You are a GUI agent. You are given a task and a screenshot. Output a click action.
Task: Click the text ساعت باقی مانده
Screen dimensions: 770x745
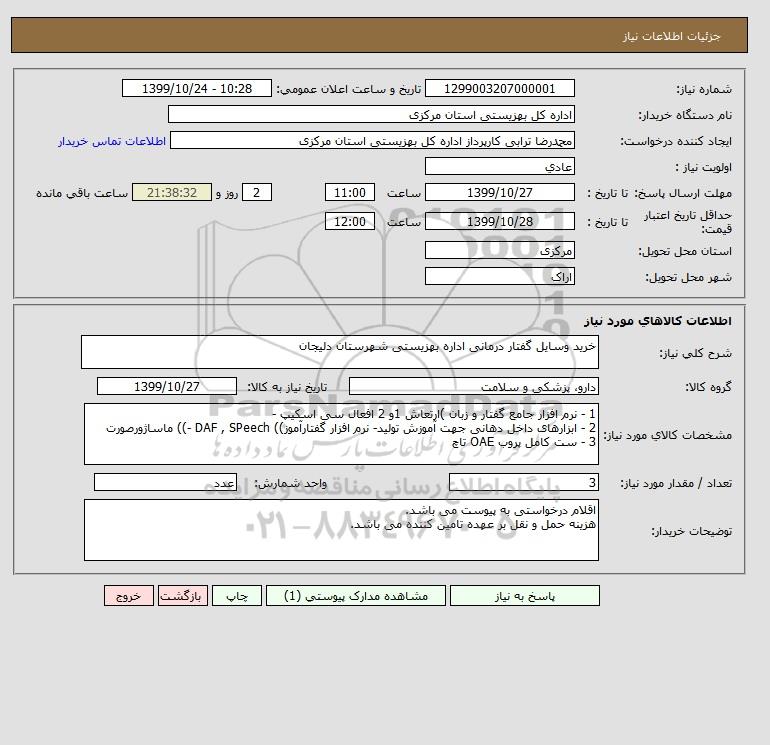[x=82, y=193]
